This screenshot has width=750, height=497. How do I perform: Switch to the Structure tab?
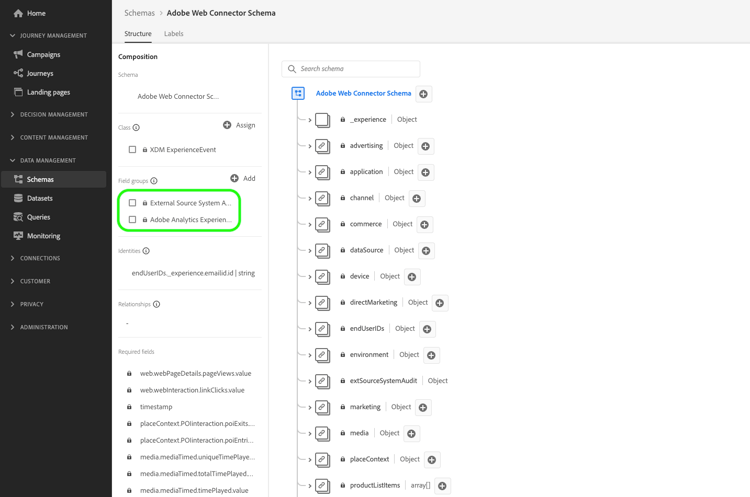(138, 33)
